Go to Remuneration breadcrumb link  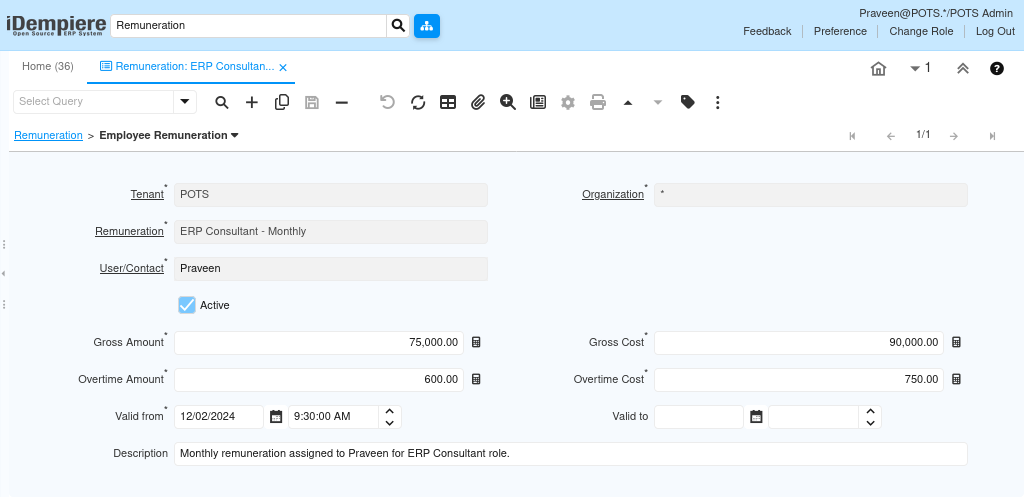pyautogui.click(x=48, y=136)
